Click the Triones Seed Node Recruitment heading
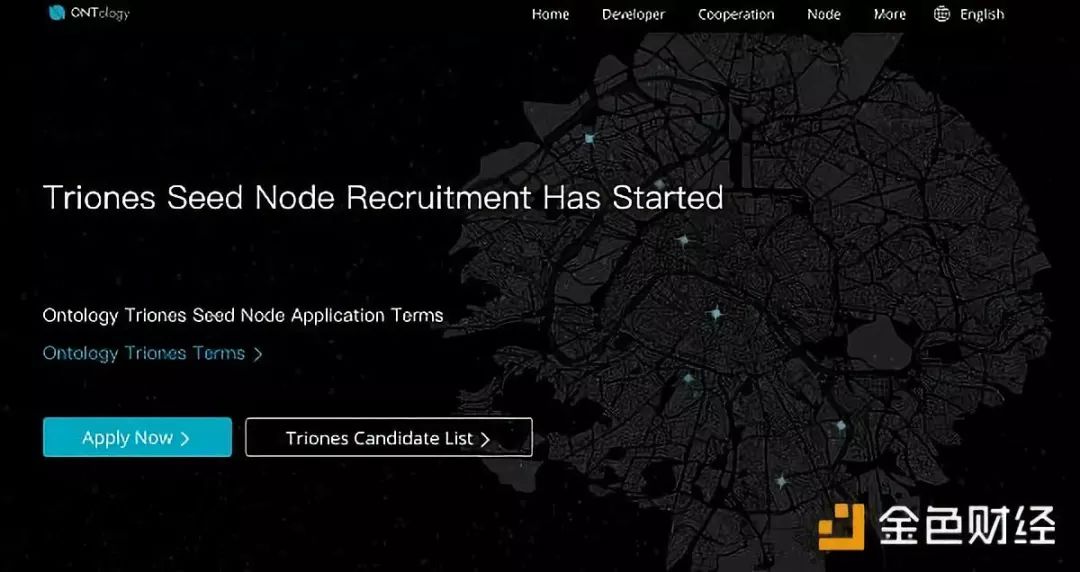This screenshot has width=1080, height=572. tap(383, 198)
